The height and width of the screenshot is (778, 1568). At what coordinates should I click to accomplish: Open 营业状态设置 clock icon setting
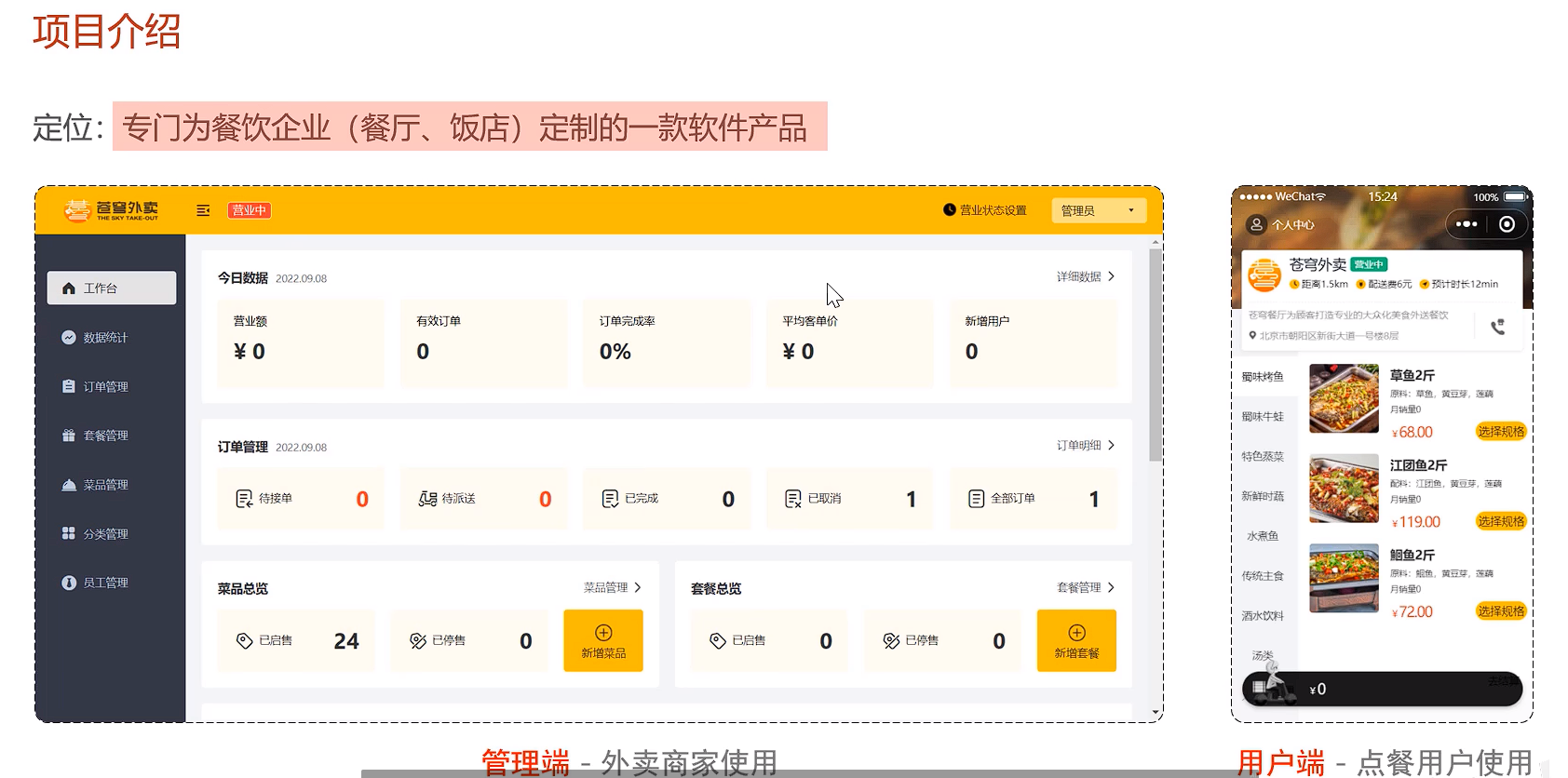point(949,210)
